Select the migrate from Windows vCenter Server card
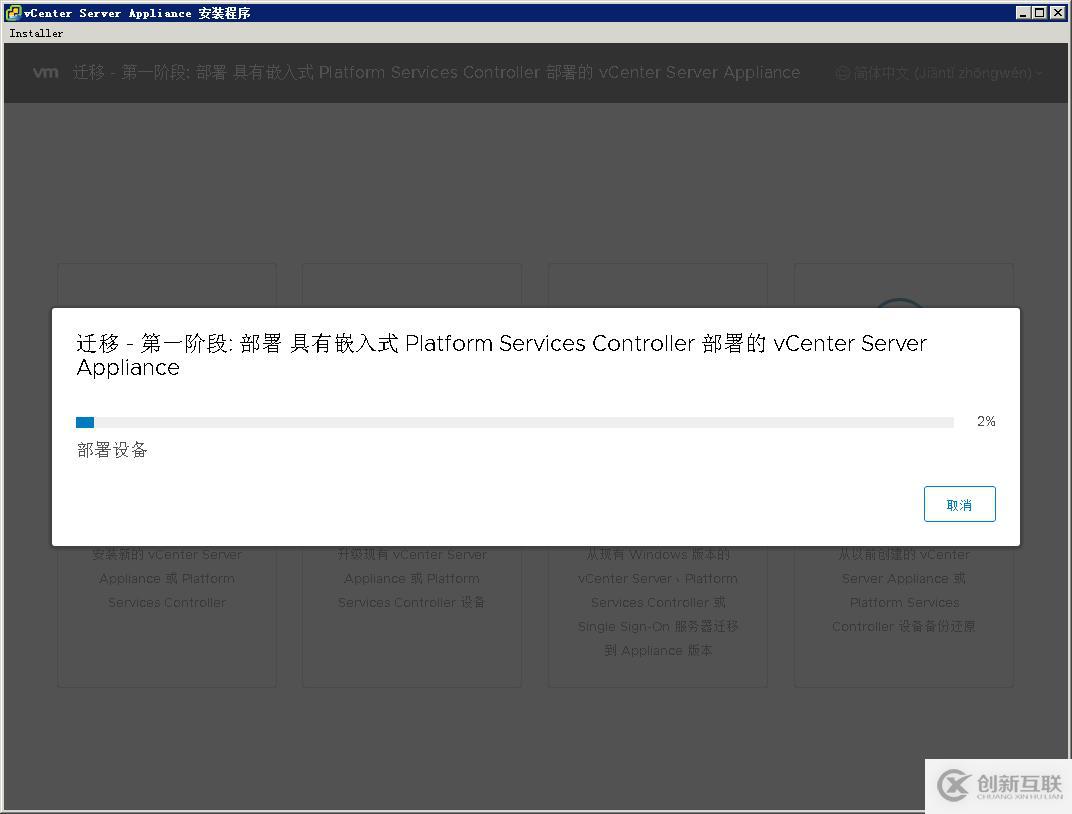 [658, 475]
